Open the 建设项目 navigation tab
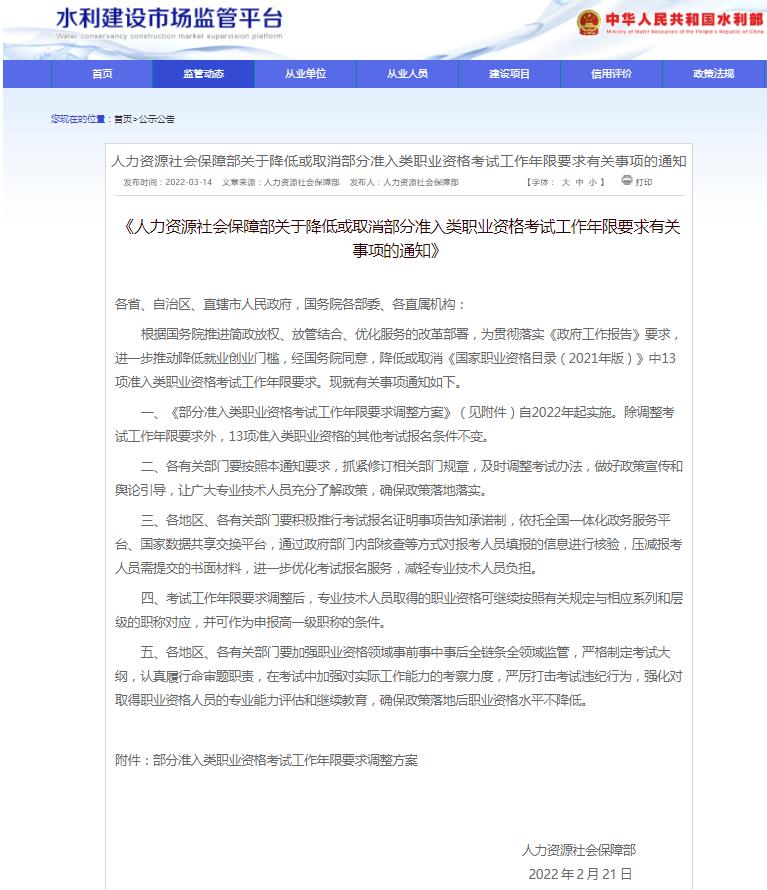The height and width of the screenshot is (890, 767). [509, 74]
